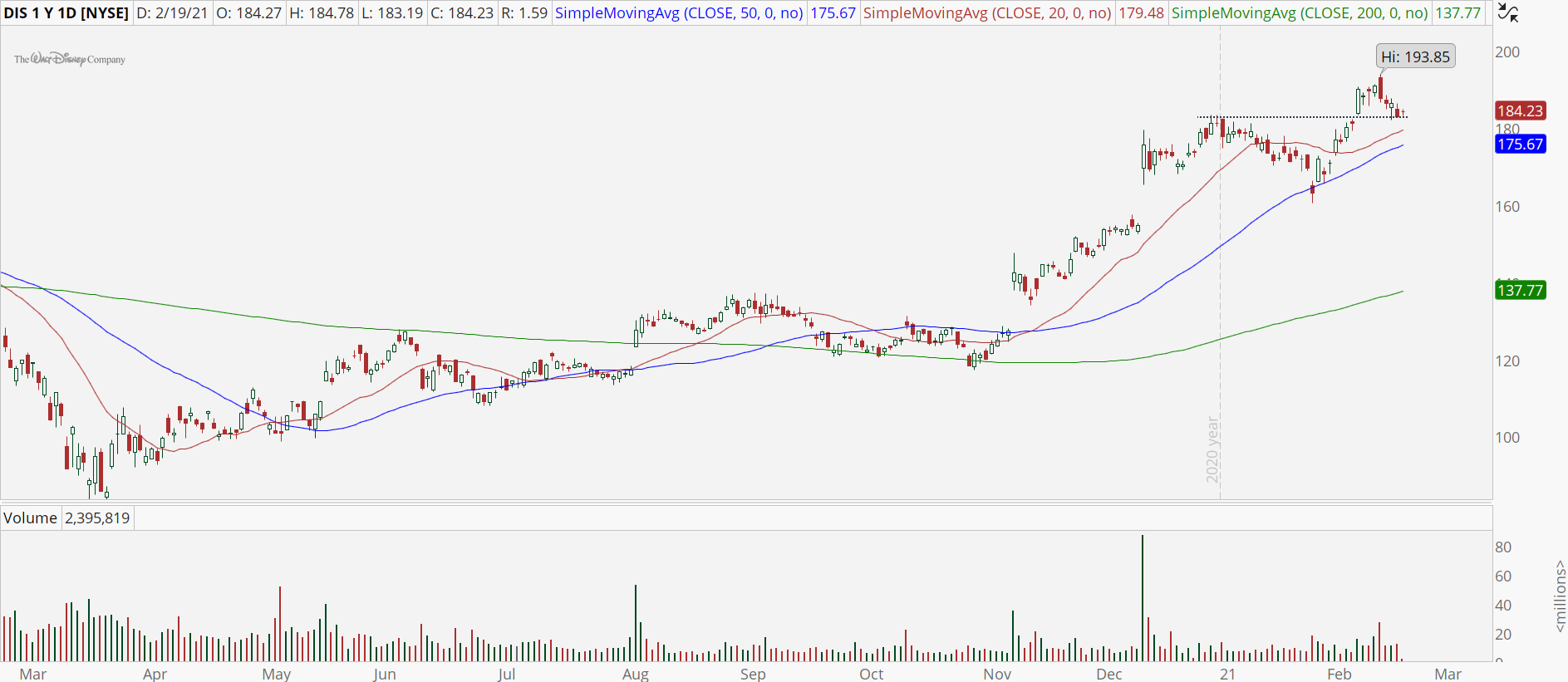Click the 40 label on the volume axis

(x=1503, y=606)
